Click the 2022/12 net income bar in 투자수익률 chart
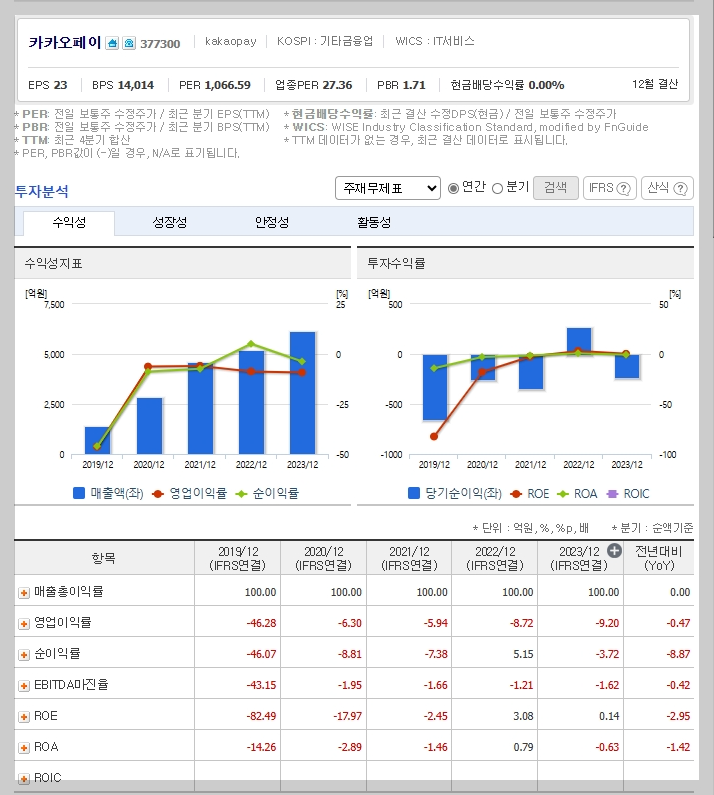Screen dimensions: 714x795 click(x=579, y=341)
